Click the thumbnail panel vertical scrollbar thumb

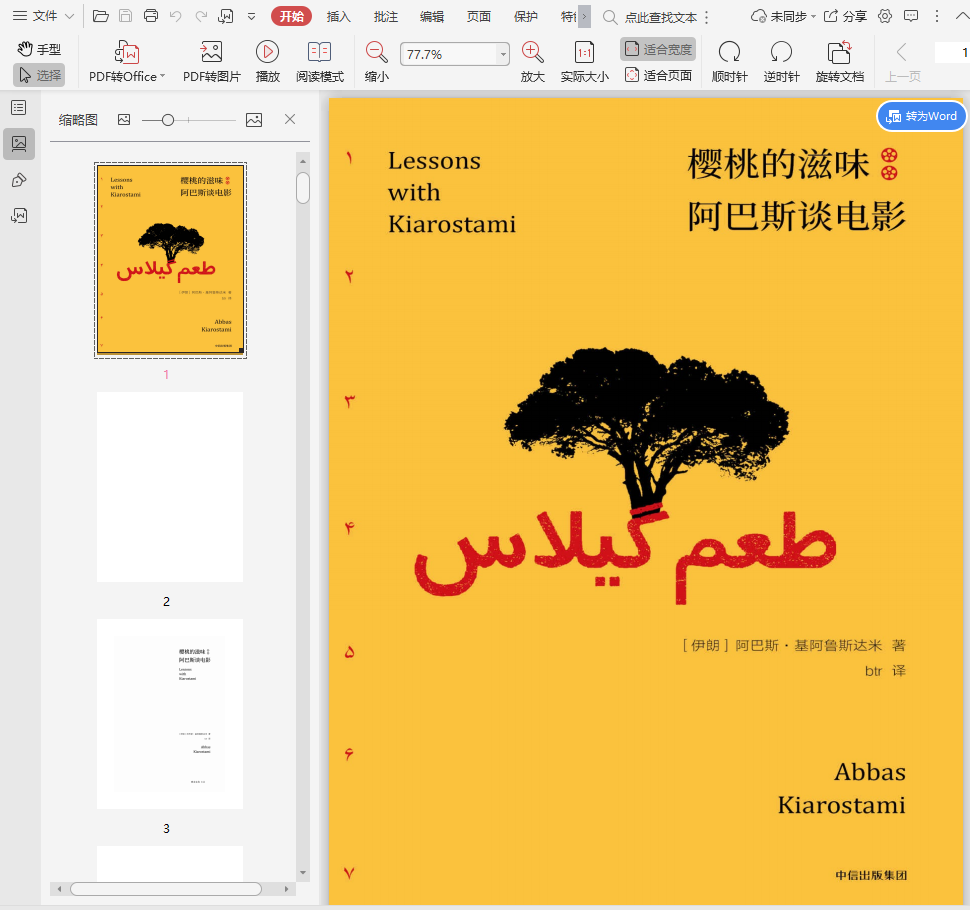(303, 188)
